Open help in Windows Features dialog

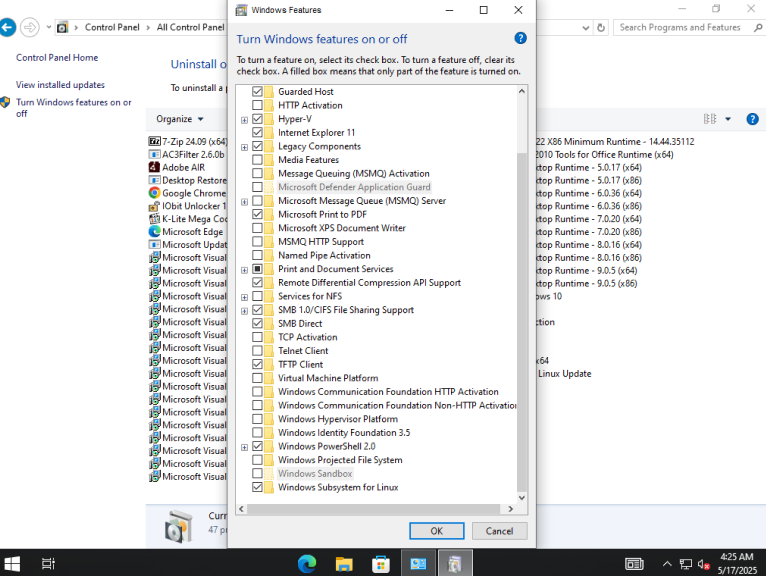pyautogui.click(x=520, y=38)
